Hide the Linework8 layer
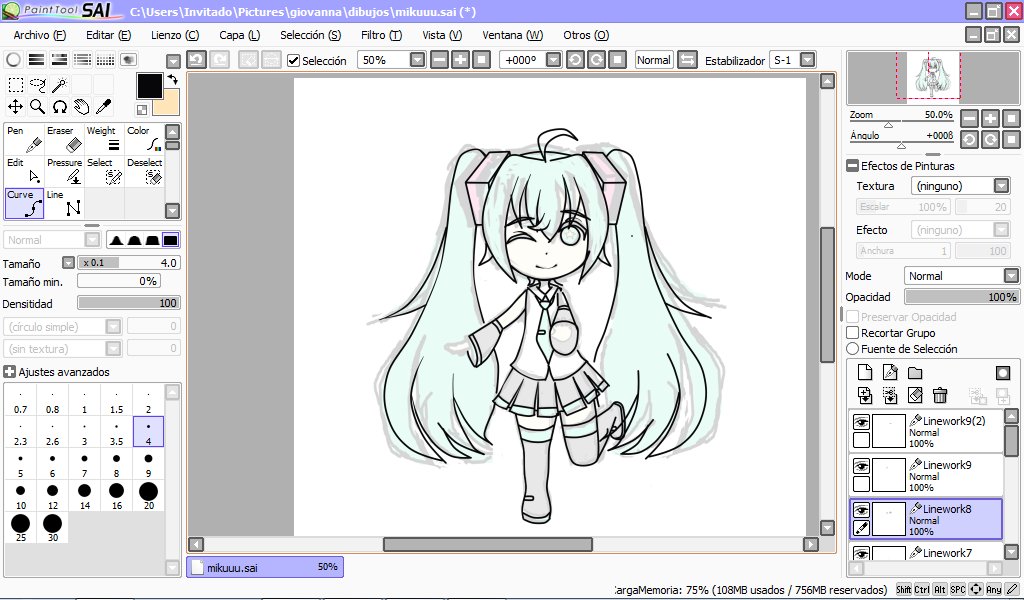This screenshot has width=1024, height=600. (861, 511)
